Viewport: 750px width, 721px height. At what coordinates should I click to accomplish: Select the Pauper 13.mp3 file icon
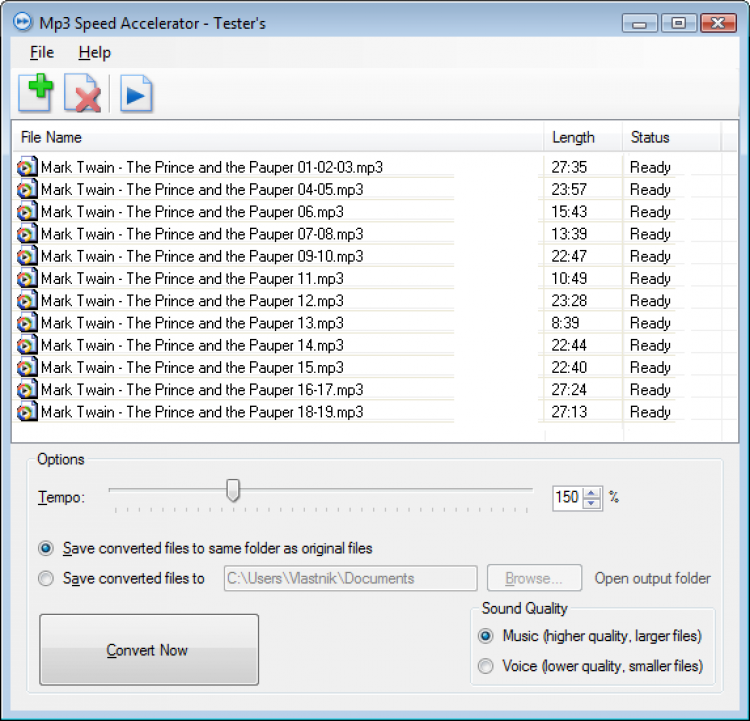[27, 323]
